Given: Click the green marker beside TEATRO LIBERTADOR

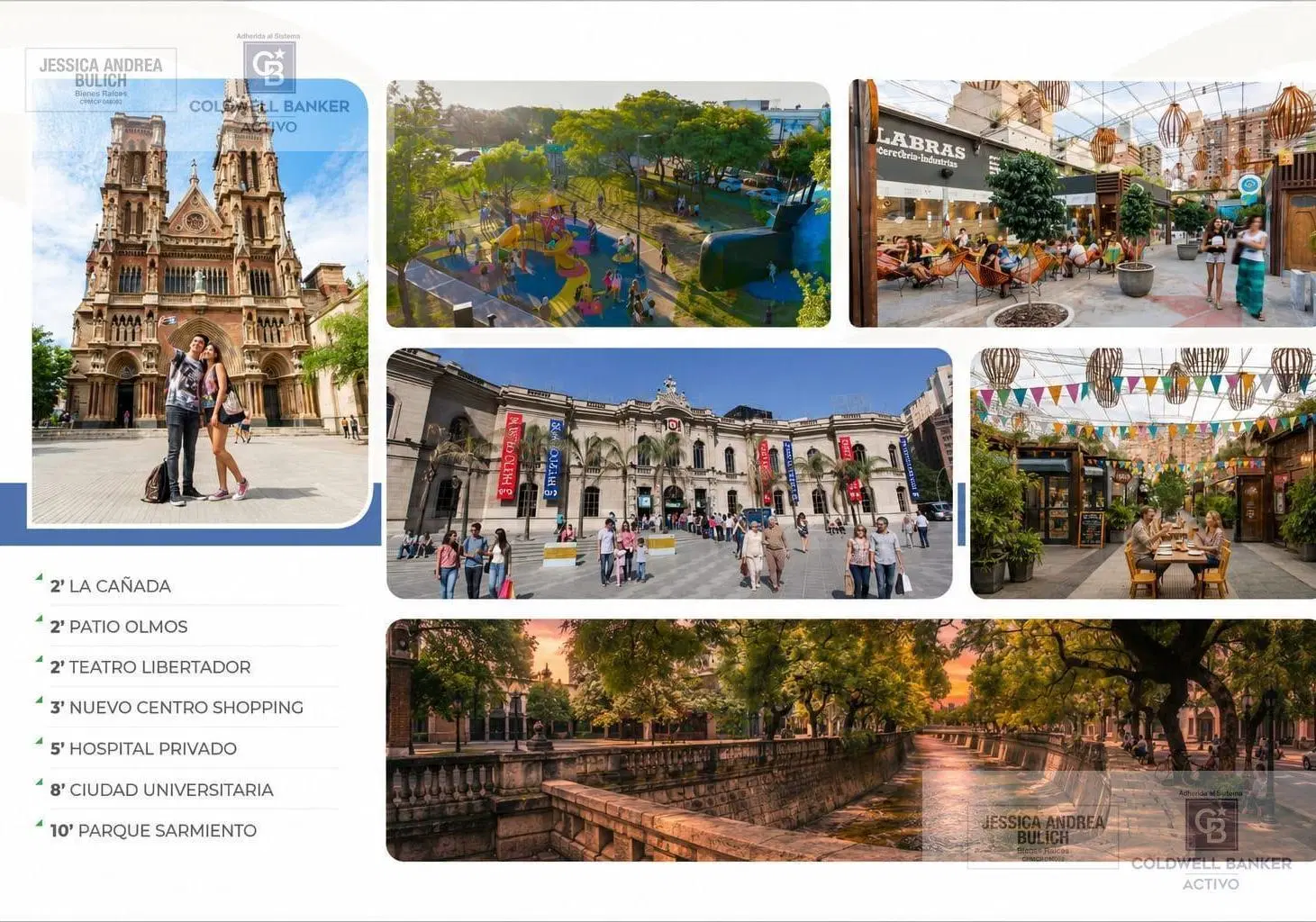Looking at the screenshot, I should 39,659.
